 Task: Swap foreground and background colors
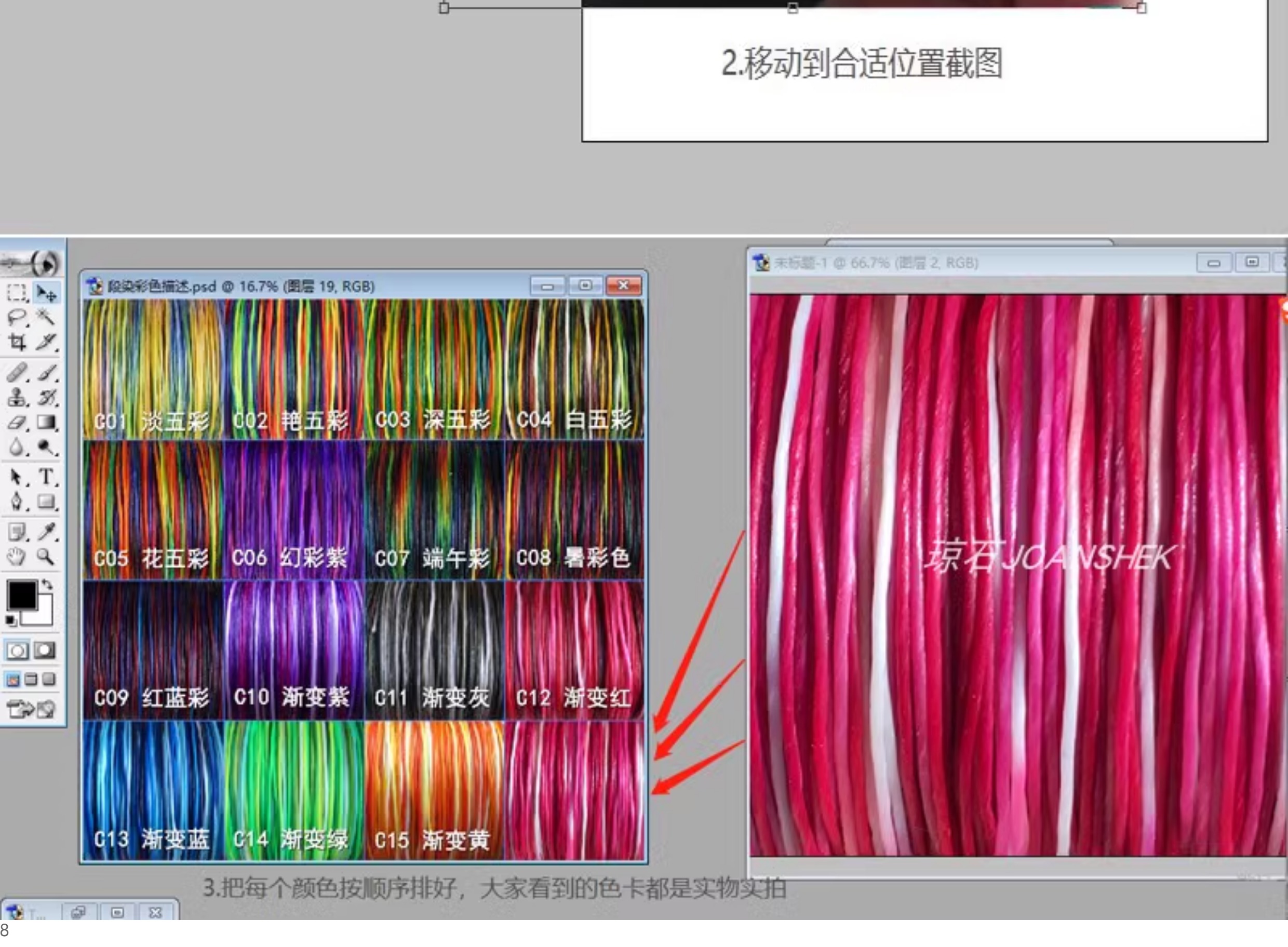(48, 585)
